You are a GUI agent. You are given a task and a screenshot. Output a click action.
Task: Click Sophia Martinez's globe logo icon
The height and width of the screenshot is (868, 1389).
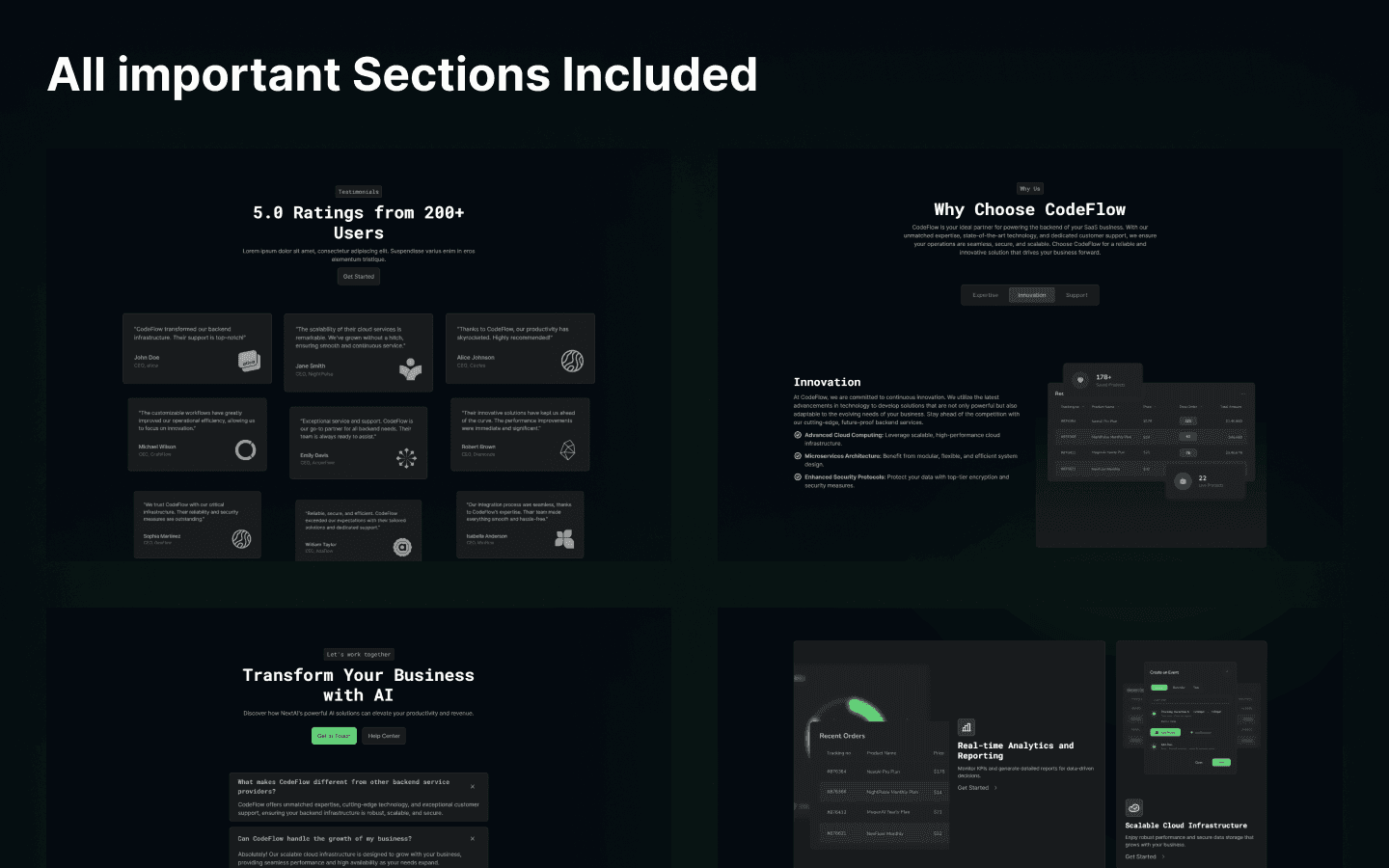tap(241, 539)
